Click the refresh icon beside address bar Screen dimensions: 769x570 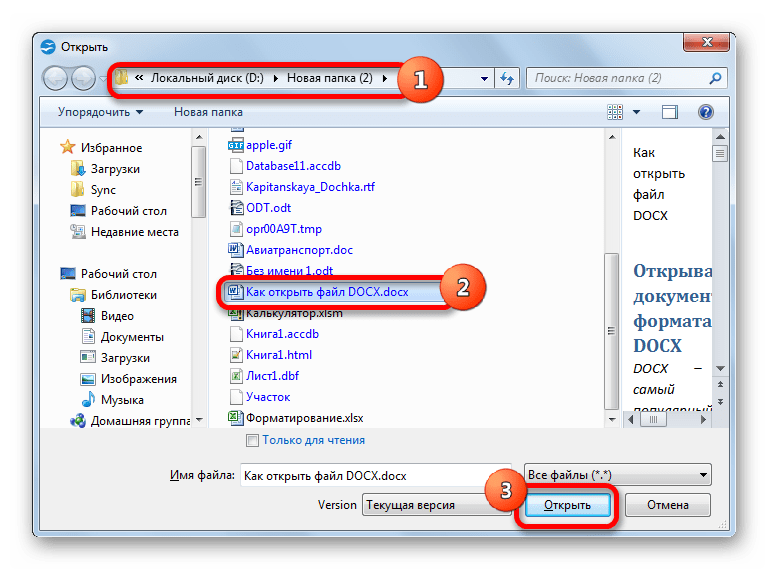coord(507,78)
